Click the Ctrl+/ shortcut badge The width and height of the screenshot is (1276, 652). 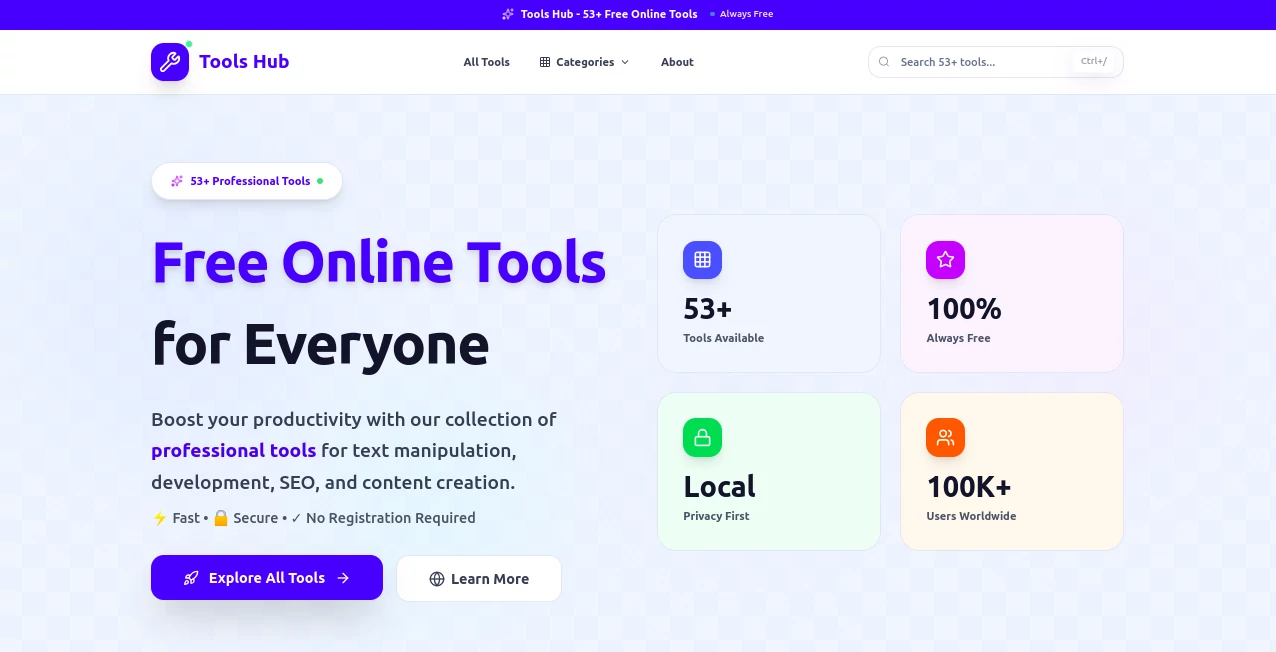pos(1093,60)
